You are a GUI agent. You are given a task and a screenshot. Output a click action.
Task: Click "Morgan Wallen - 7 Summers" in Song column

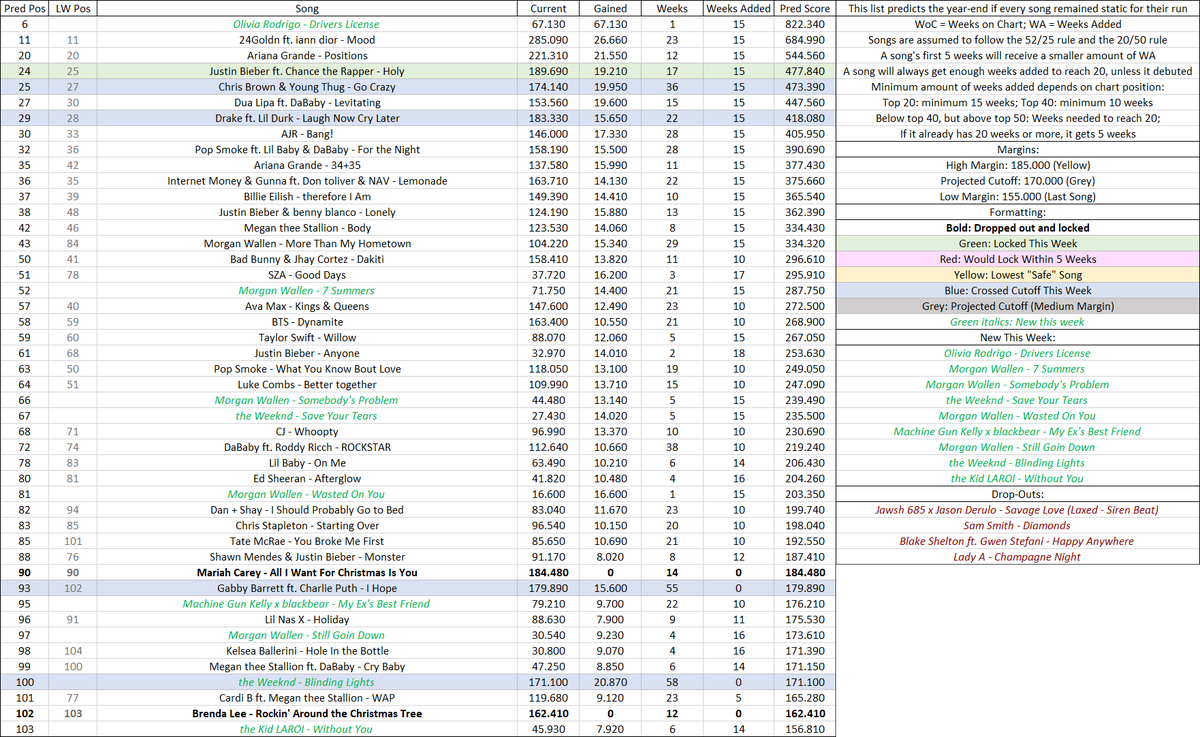click(308, 290)
